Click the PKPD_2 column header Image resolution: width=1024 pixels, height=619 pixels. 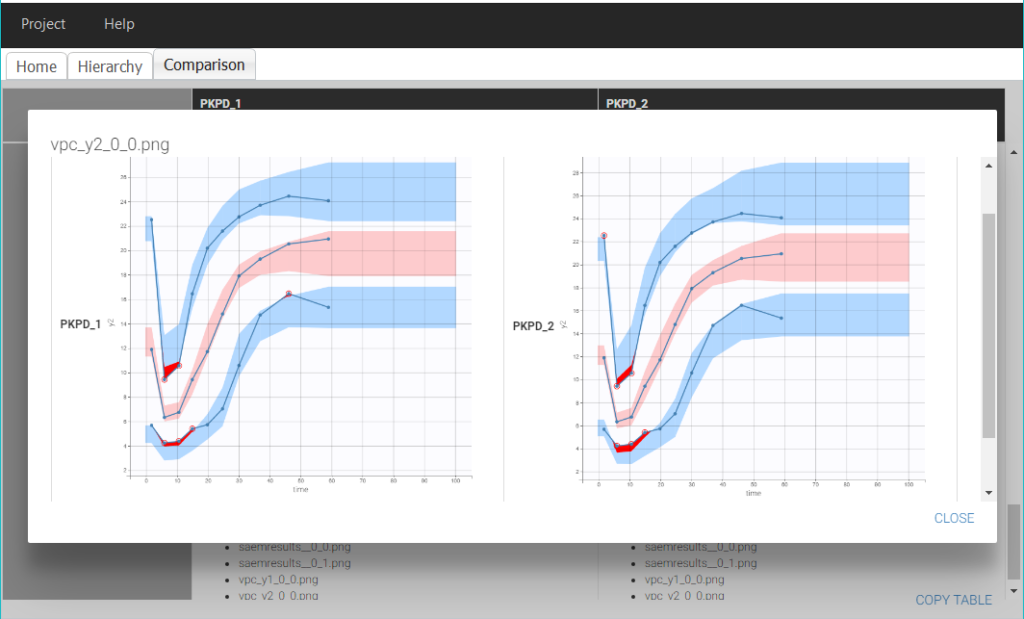pyautogui.click(x=627, y=102)
